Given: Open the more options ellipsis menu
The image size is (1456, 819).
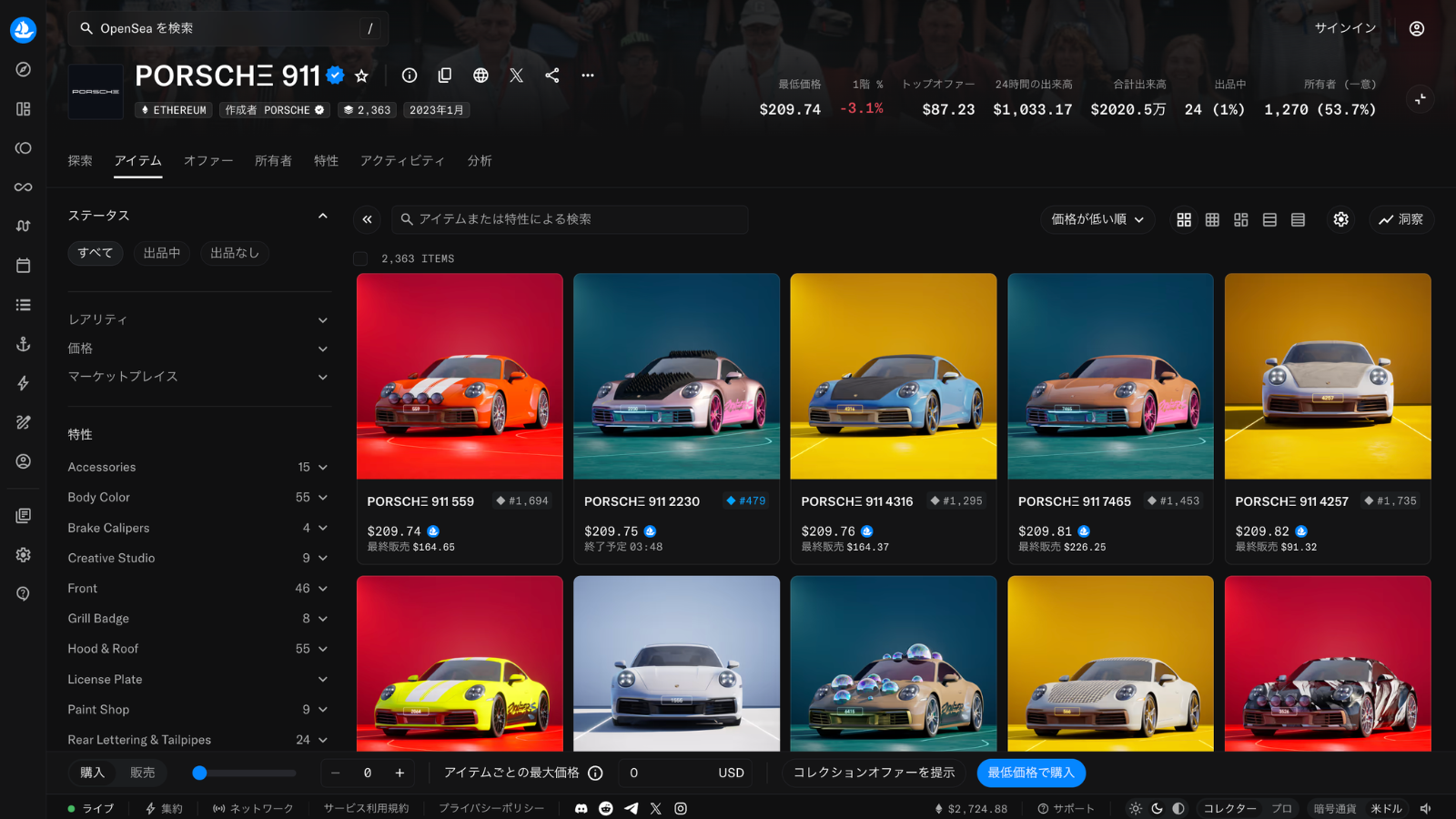Looking at the screenshot, I should [x=588, y=76].
